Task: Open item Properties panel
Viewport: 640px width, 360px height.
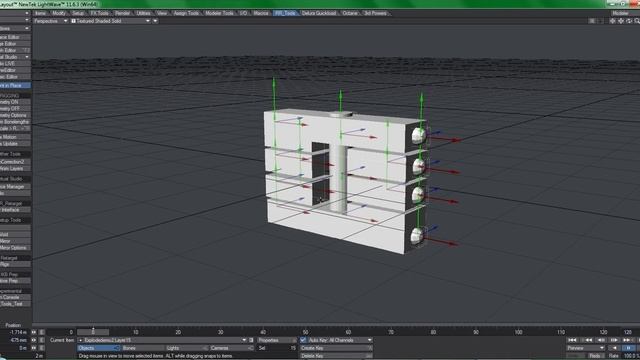Action: pyautogui.click(x=277, y=340)
